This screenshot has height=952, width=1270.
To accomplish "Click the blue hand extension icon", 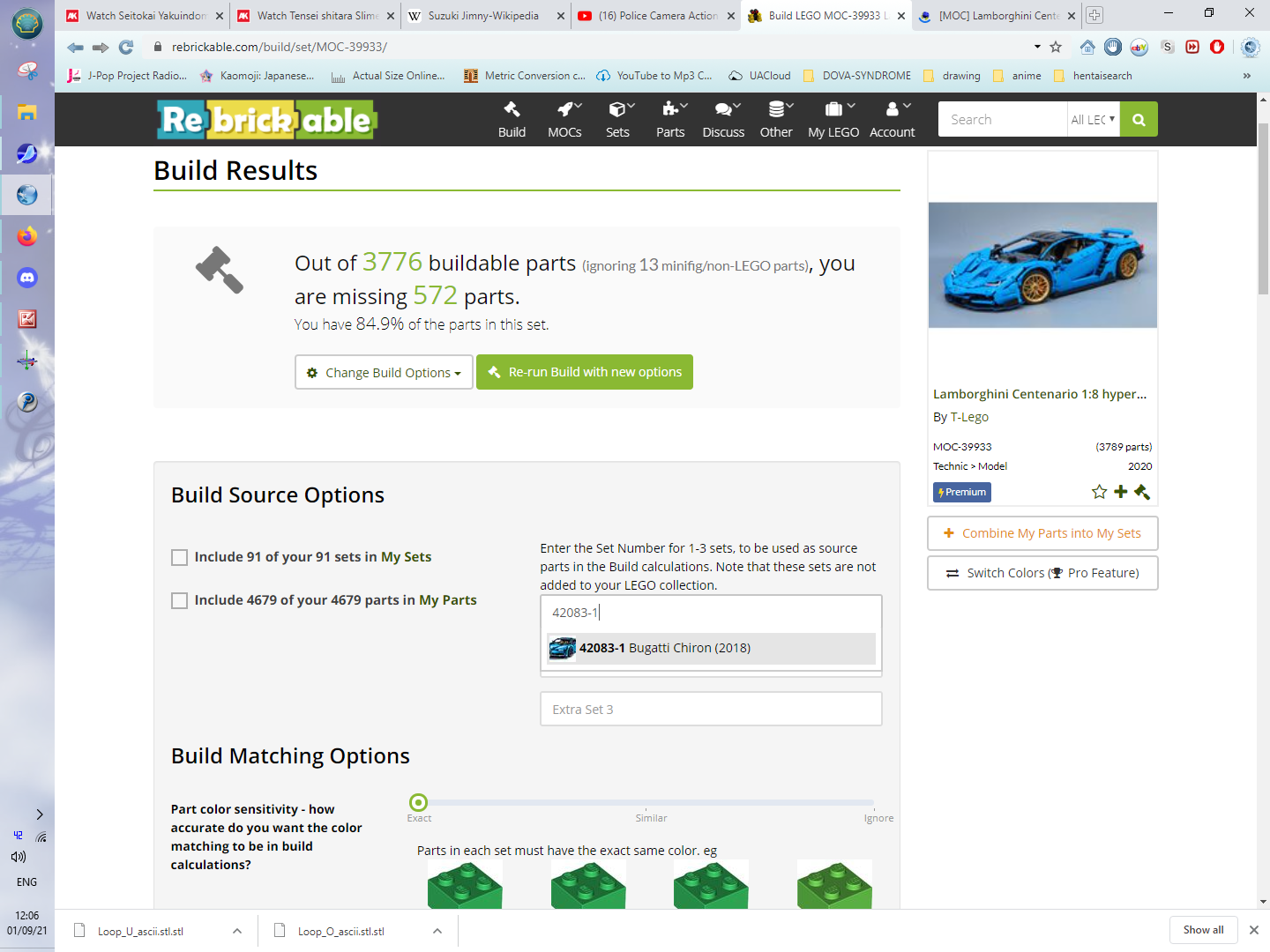I will (x=1113, y=47).
